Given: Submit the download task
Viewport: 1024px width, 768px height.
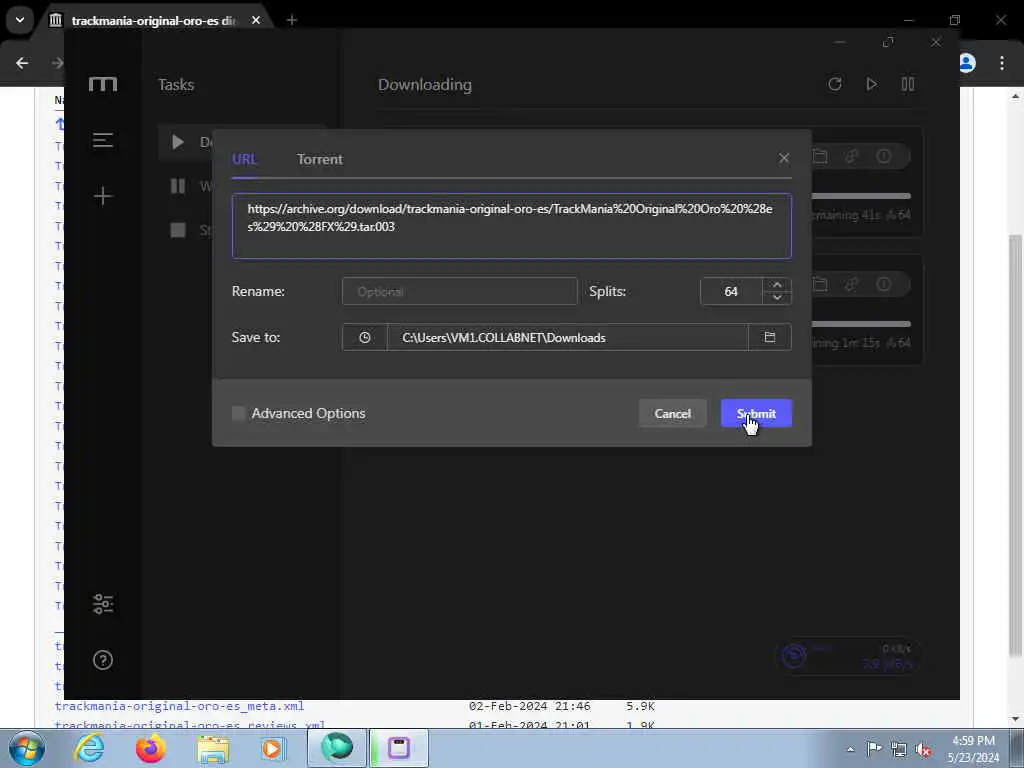Looking at the screenshot, I should 756,413.
